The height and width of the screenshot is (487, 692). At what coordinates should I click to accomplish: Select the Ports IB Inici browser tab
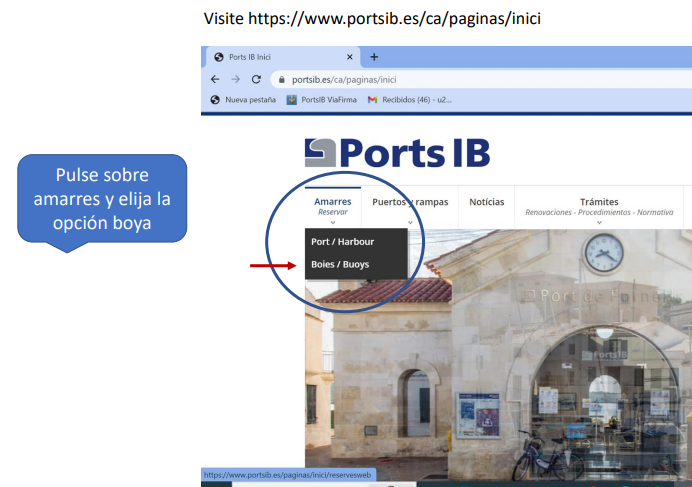point(283,57)
